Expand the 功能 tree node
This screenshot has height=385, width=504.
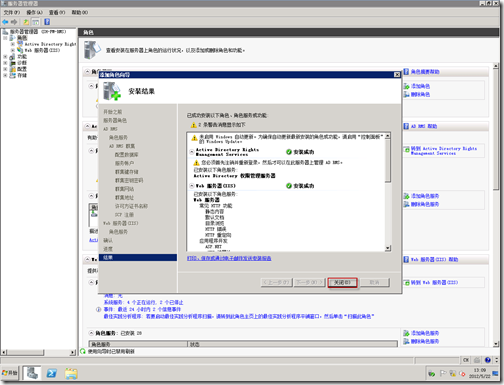click(5, 57)
